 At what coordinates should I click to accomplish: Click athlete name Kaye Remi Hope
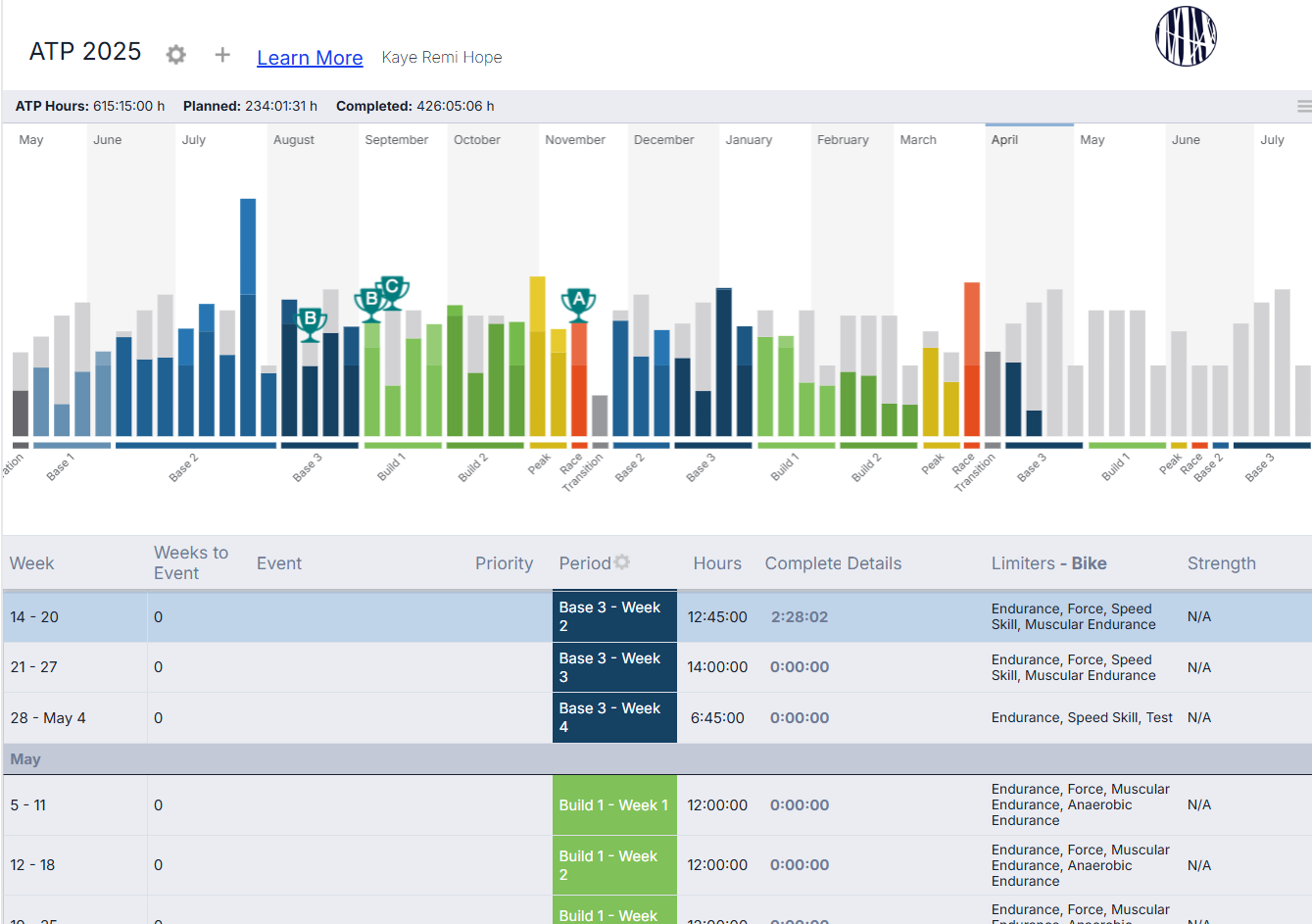[x=442, y=58]
